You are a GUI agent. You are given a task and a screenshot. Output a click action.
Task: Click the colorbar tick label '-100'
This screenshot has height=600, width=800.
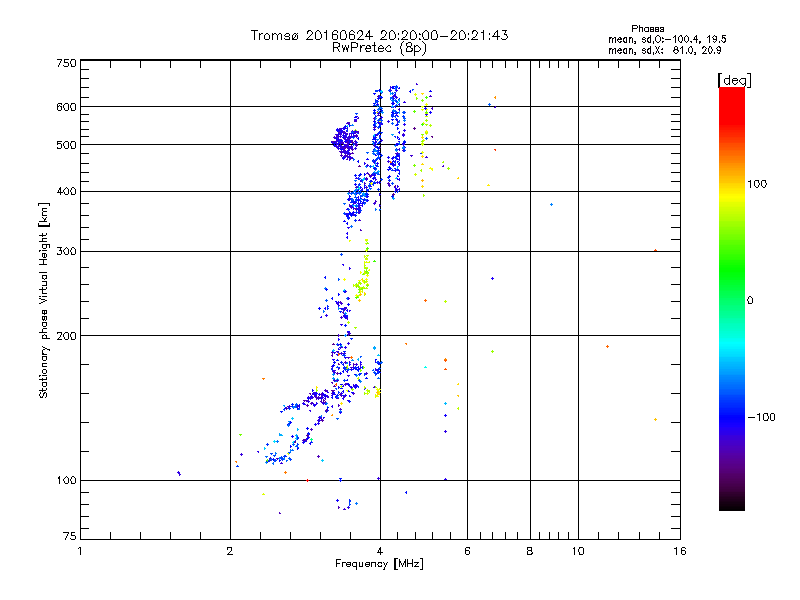761,417
